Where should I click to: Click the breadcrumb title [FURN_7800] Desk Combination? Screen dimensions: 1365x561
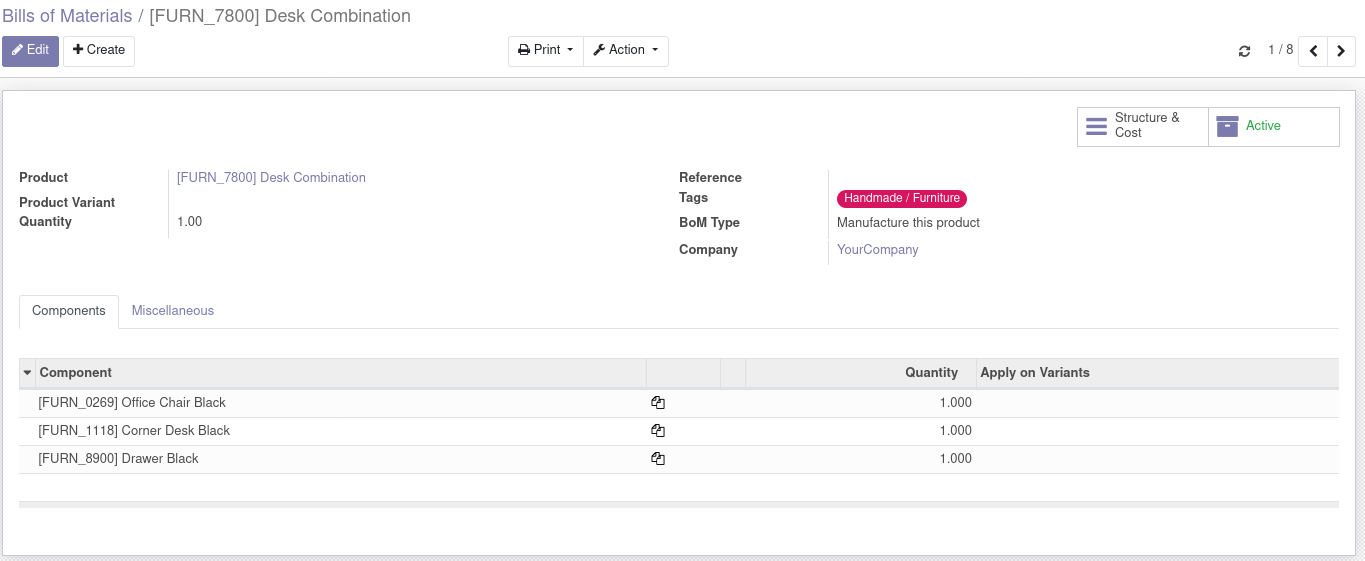pos(280,16)
